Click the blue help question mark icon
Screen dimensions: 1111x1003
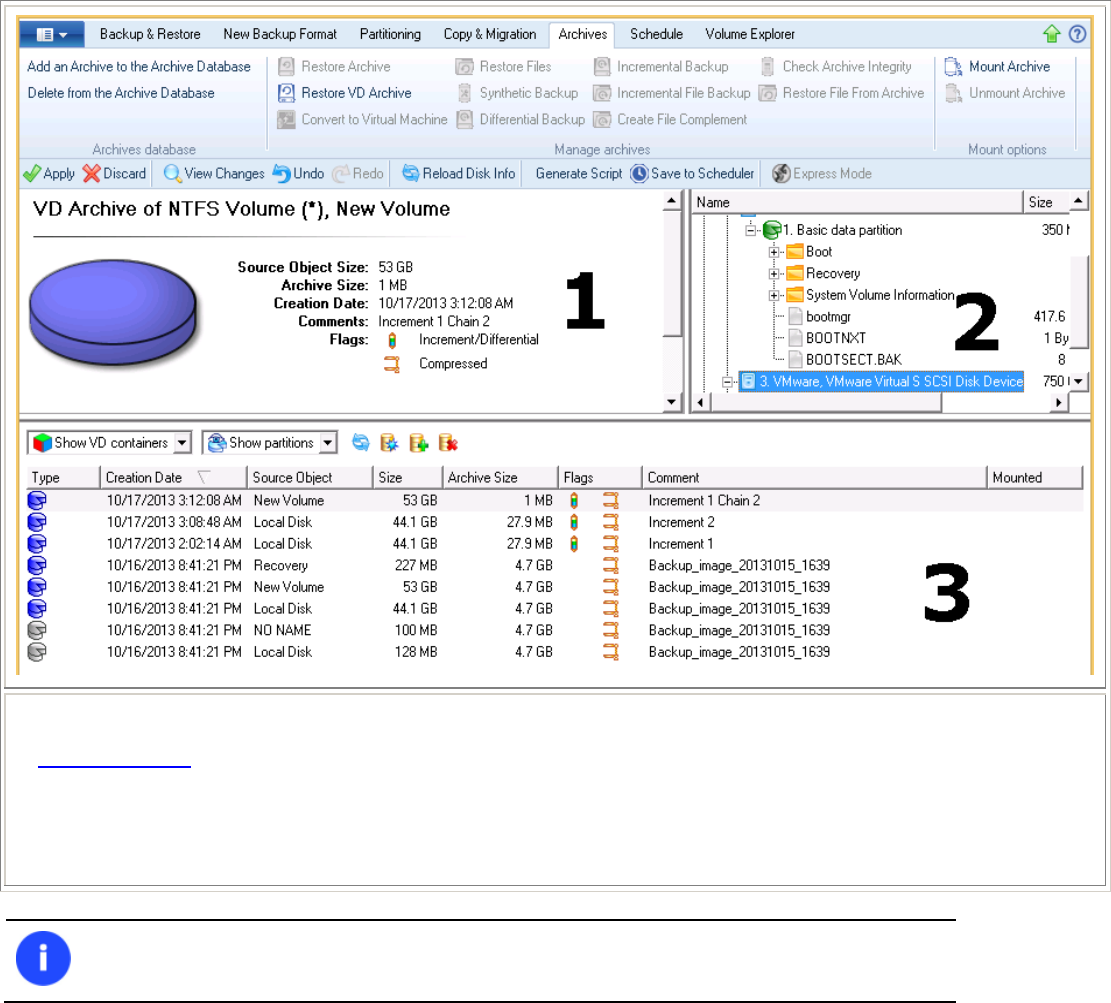click(x=1077, y=34)
